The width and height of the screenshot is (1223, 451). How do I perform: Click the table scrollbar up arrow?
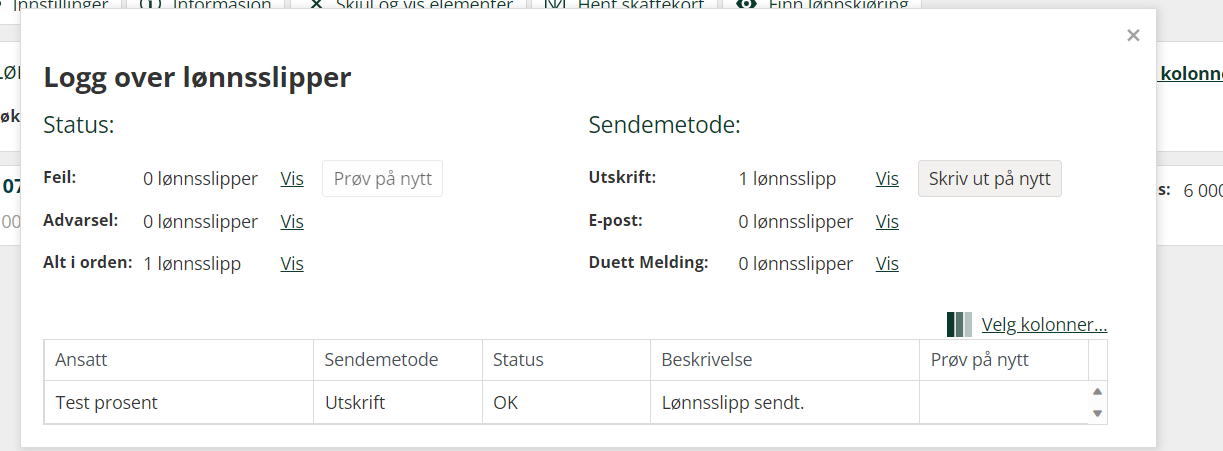[x=1097, y=392]
